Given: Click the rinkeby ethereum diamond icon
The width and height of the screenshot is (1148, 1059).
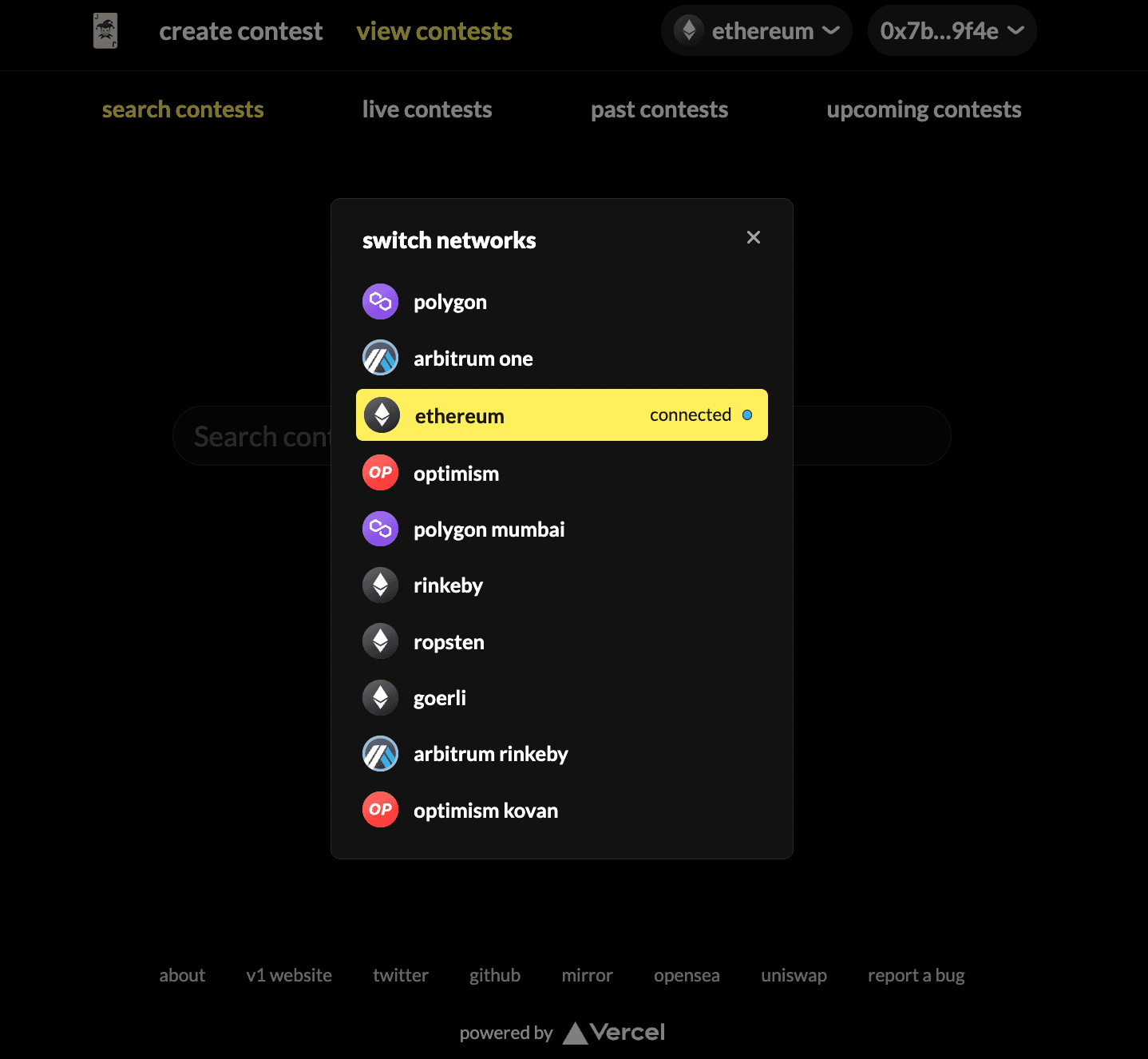Looking at the screenshot, I should [x=380, y=585].
